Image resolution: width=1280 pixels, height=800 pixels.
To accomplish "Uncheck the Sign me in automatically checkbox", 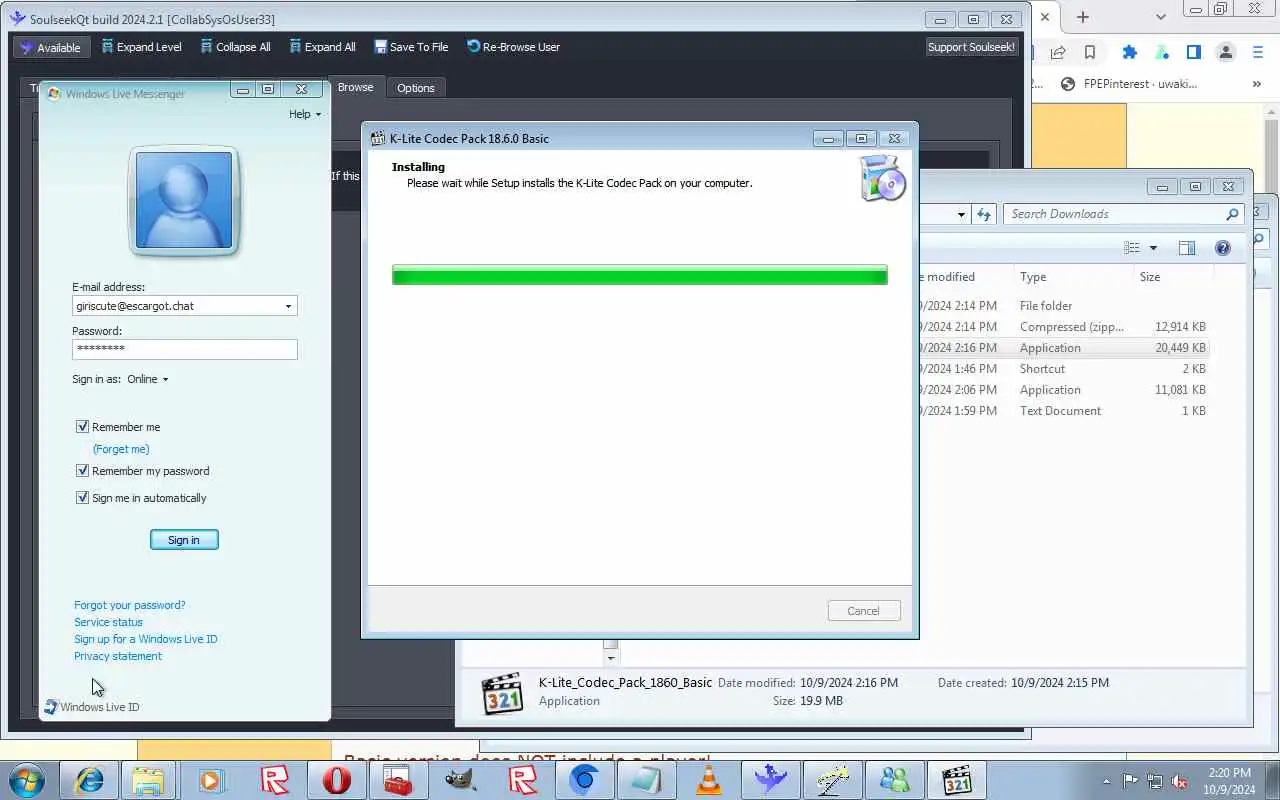I will [x=83, y=498].
